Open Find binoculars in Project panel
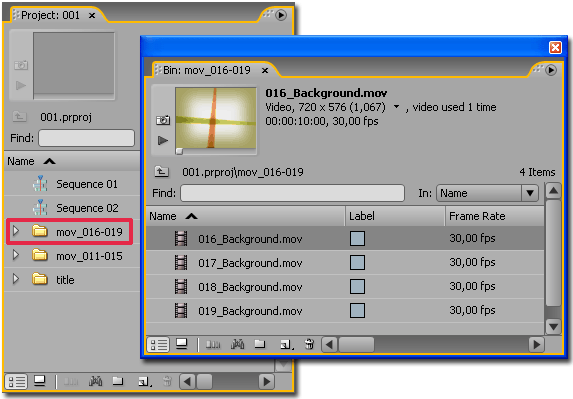573x399 pixels. point(95,381)
